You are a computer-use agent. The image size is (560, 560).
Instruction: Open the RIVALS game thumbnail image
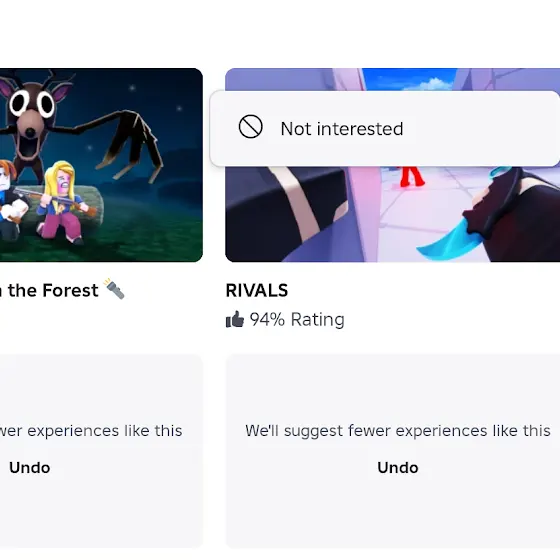(x=392, y=214)
